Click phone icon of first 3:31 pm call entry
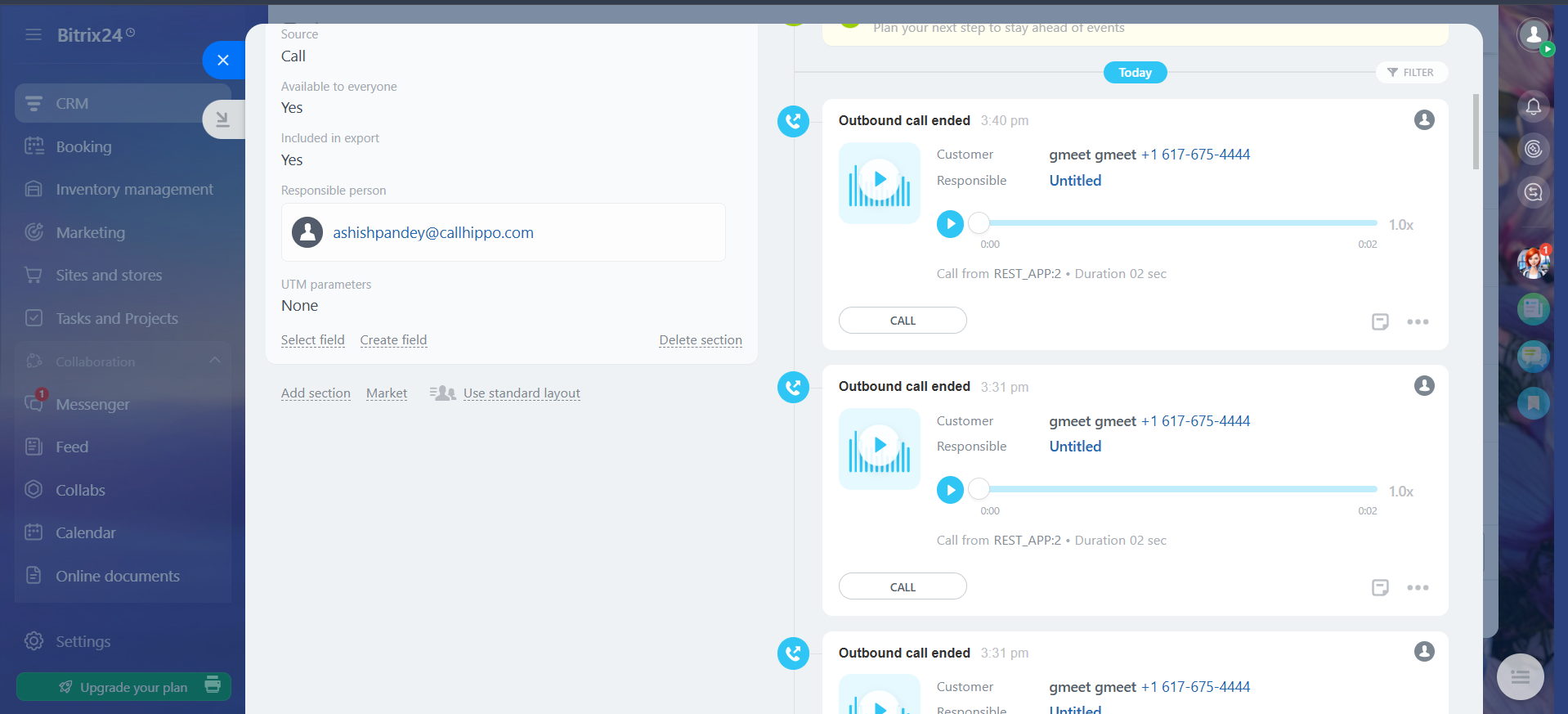This screenshot has width=1568, height=714. click(x=793, y=388)
